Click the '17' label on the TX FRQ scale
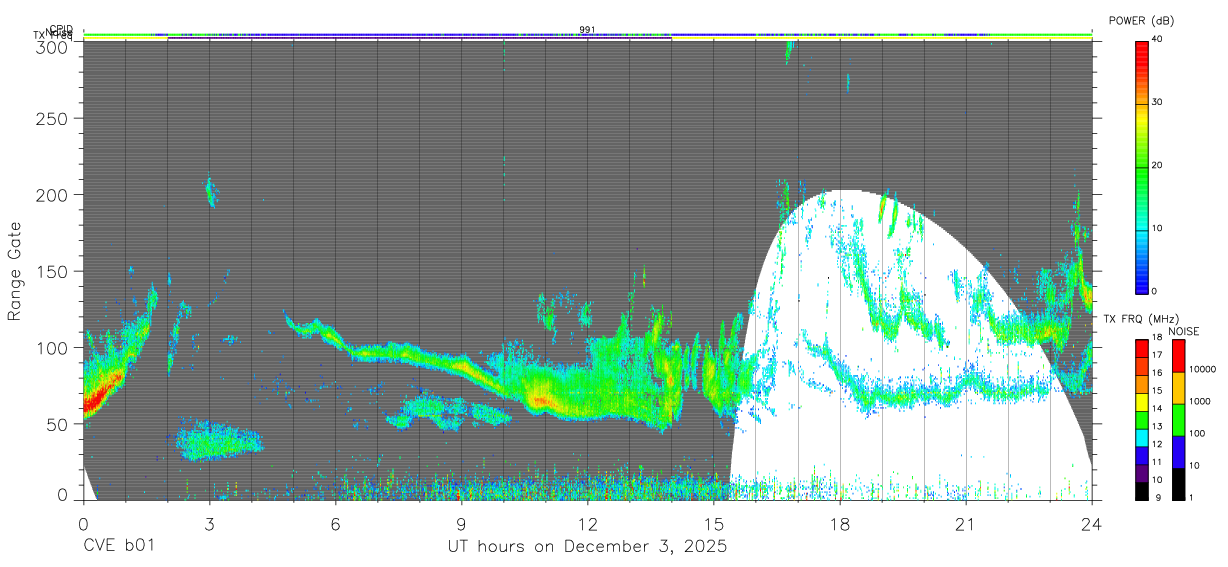The height and width of the screenshot is (567, 1228). (x=1156, y=356)
